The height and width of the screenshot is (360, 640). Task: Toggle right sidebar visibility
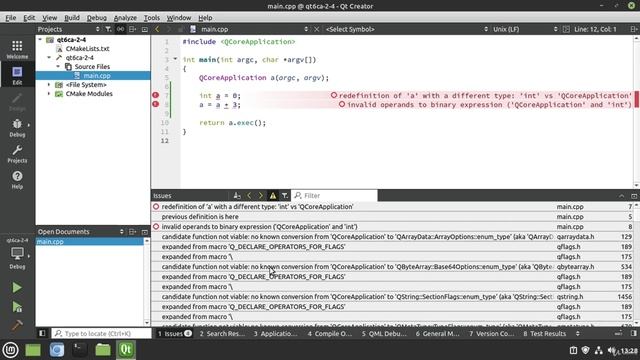coord(633,333)
